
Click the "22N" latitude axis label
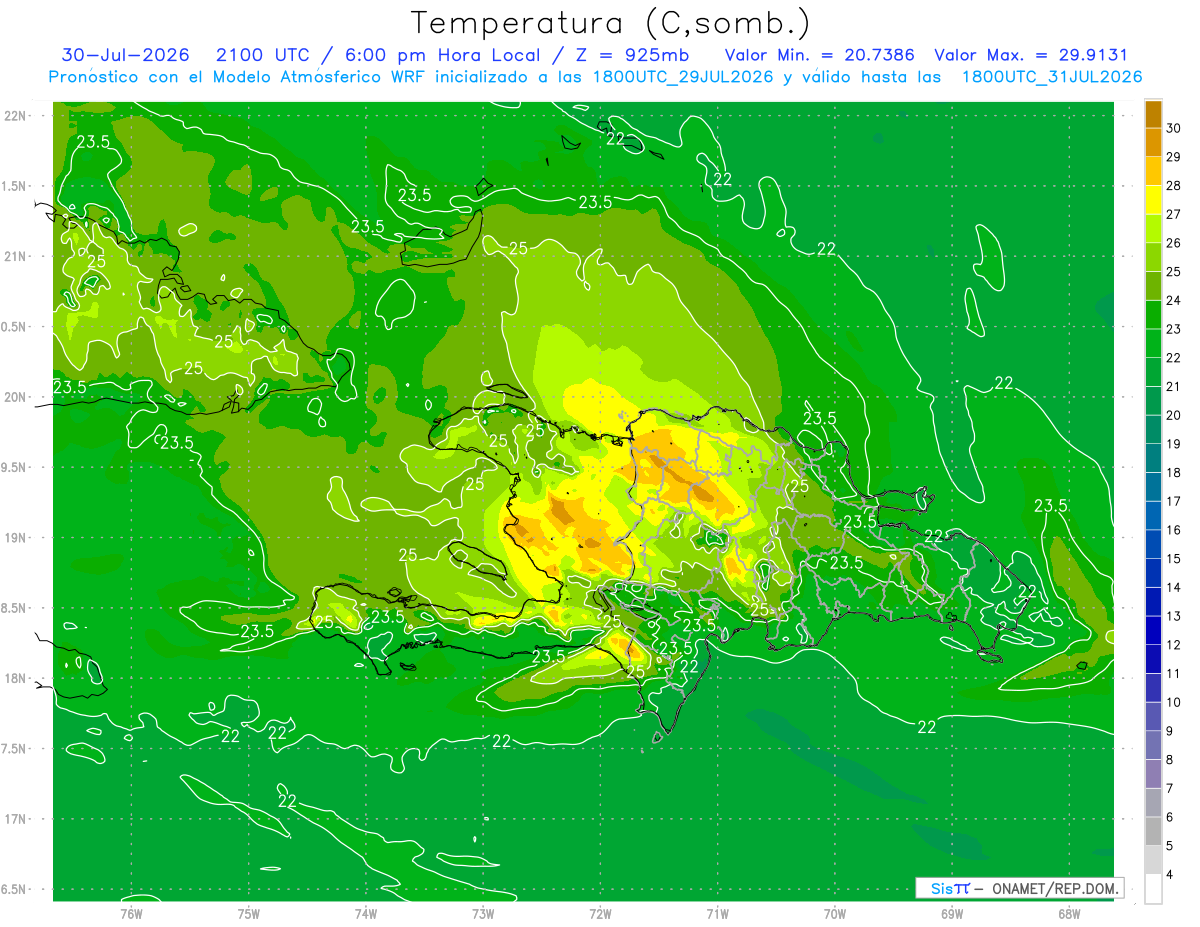coord(17,115)
